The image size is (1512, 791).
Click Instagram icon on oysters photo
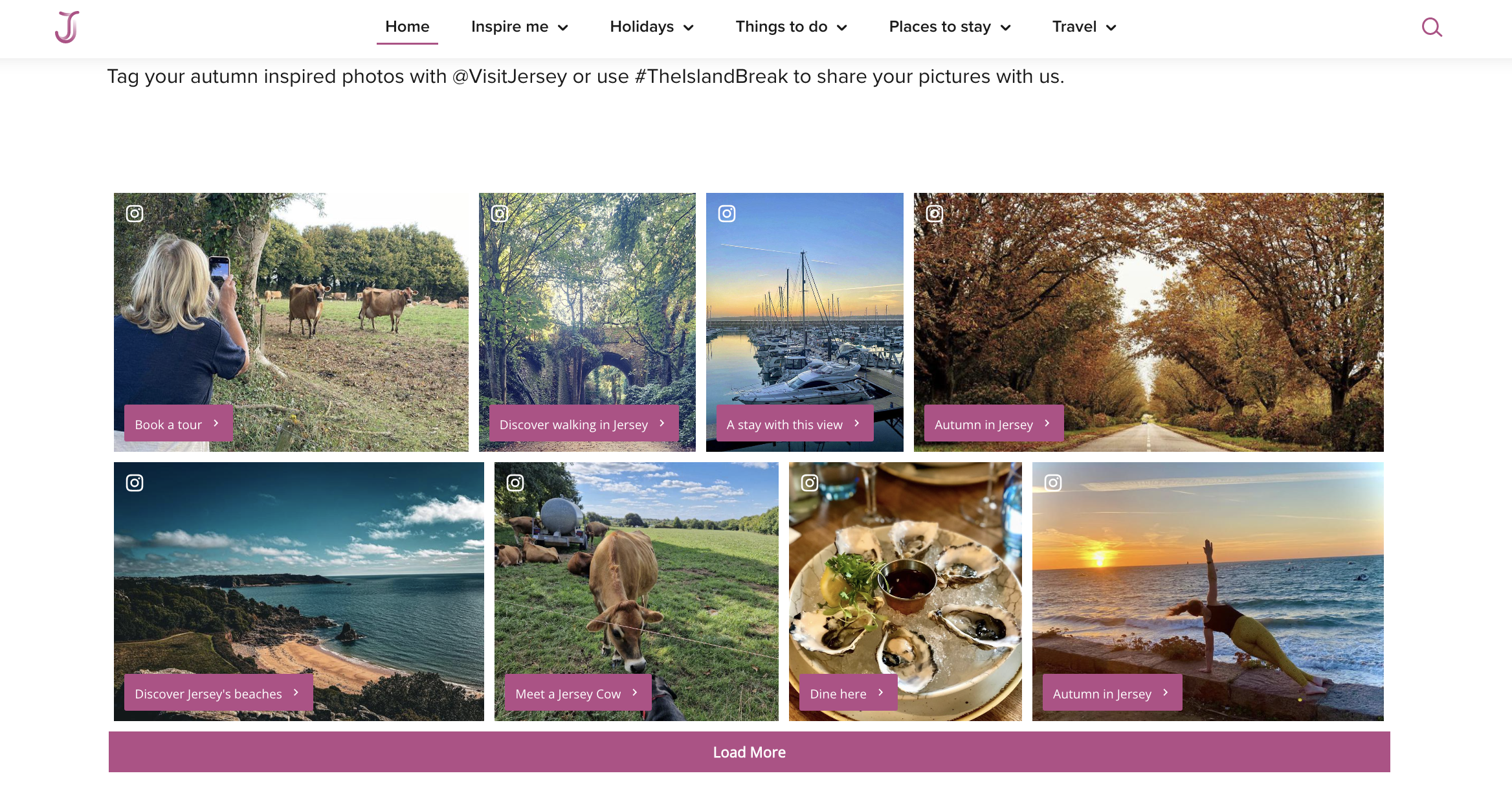pyautogui.click(x=810, y=483)
